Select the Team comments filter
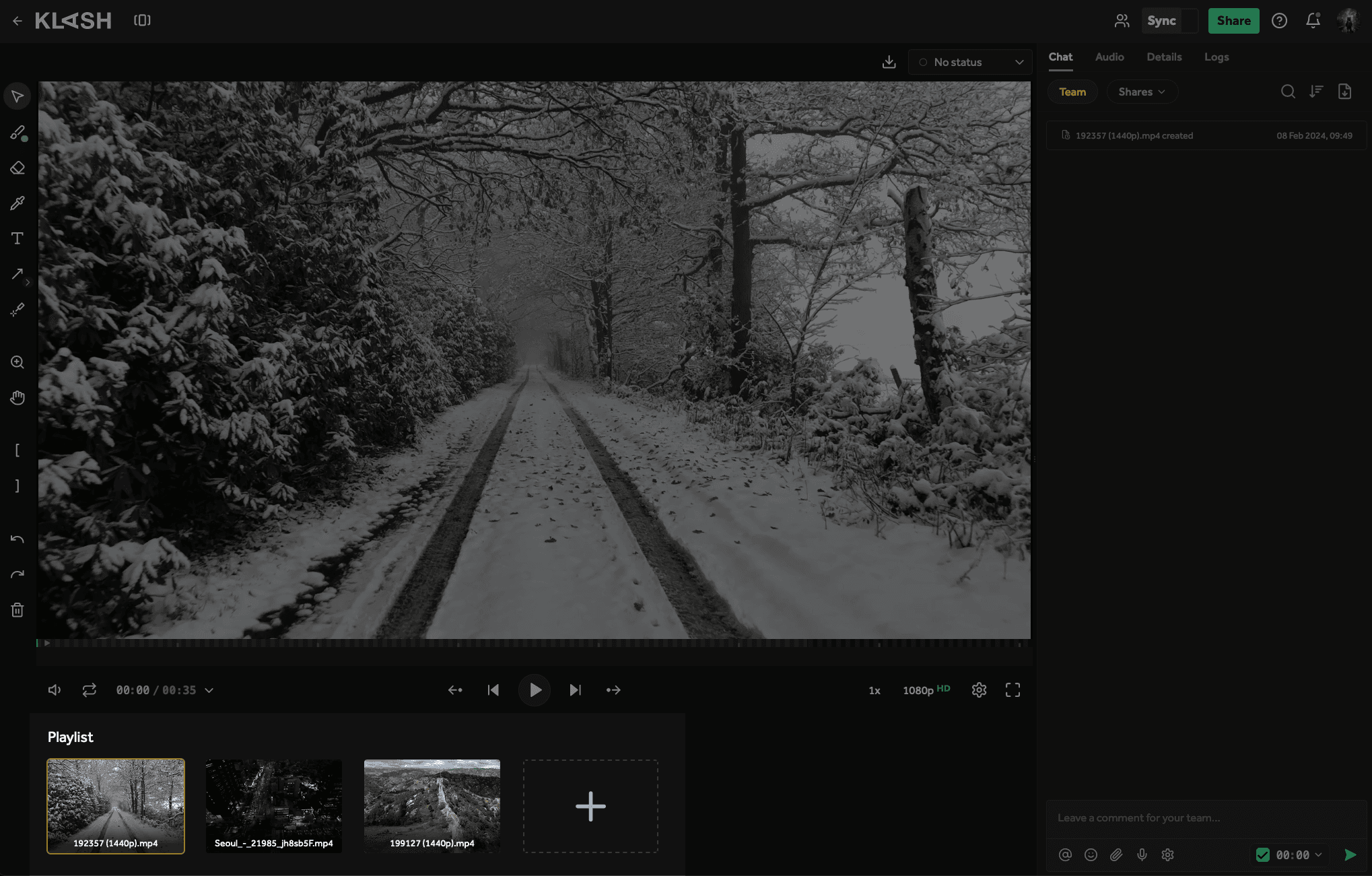This screenshot has width=1372, height=876. pos(1072,92)
